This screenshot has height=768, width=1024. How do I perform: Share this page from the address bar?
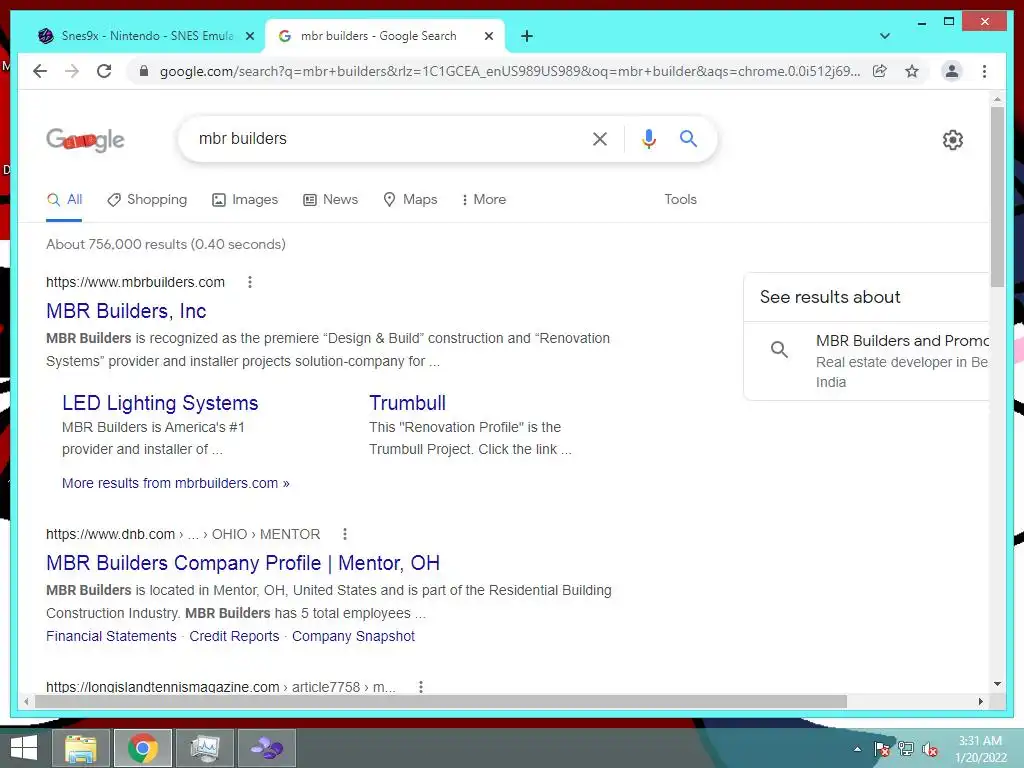click(x=880, y=71)
